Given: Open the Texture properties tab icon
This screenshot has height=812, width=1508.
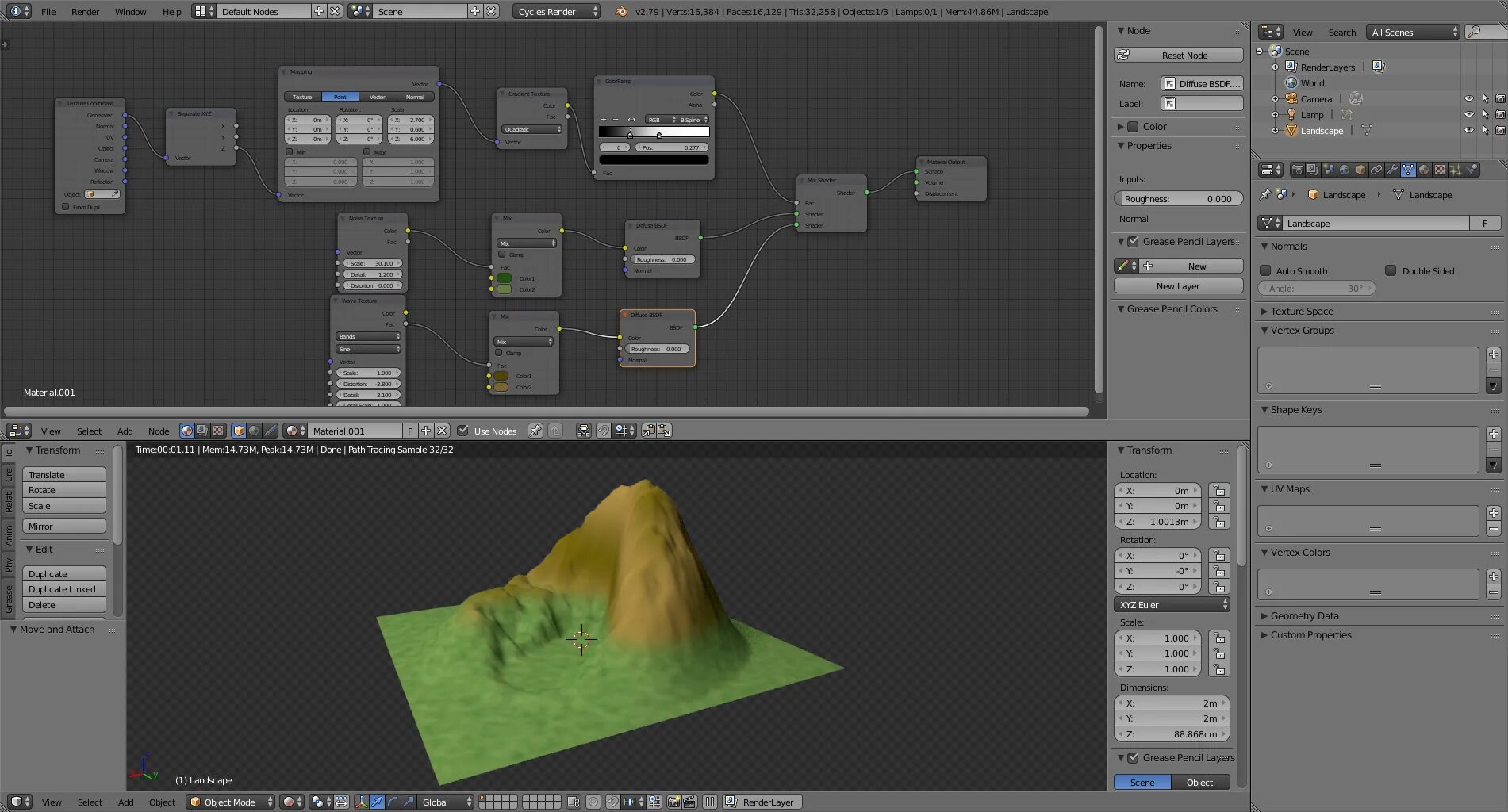Looking at the screenshot, I should [1440, 170].
